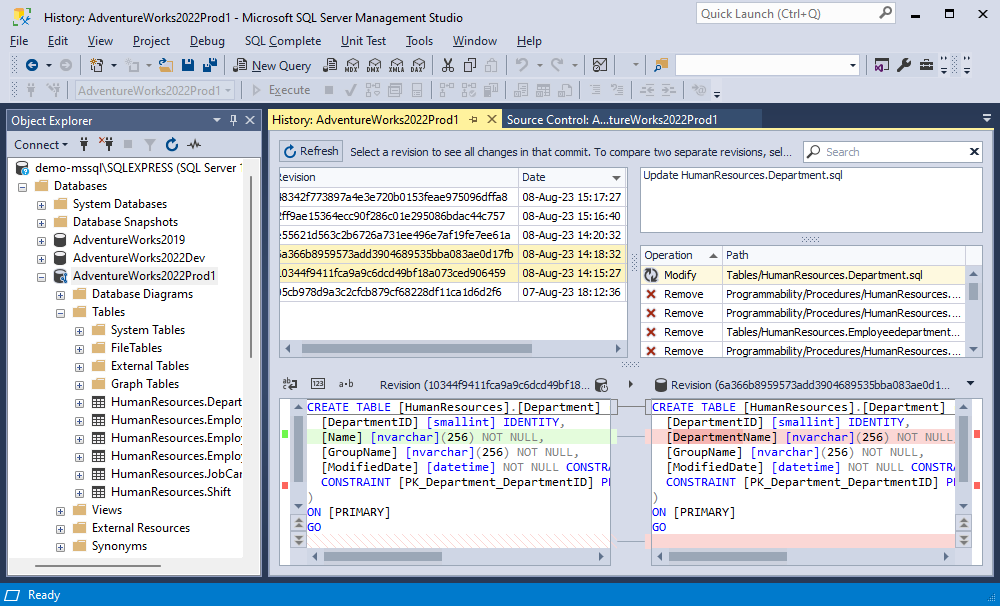The image size is (1000, 608).
Task: Open the right revision dropdown arrow
Action: point(970,384)
